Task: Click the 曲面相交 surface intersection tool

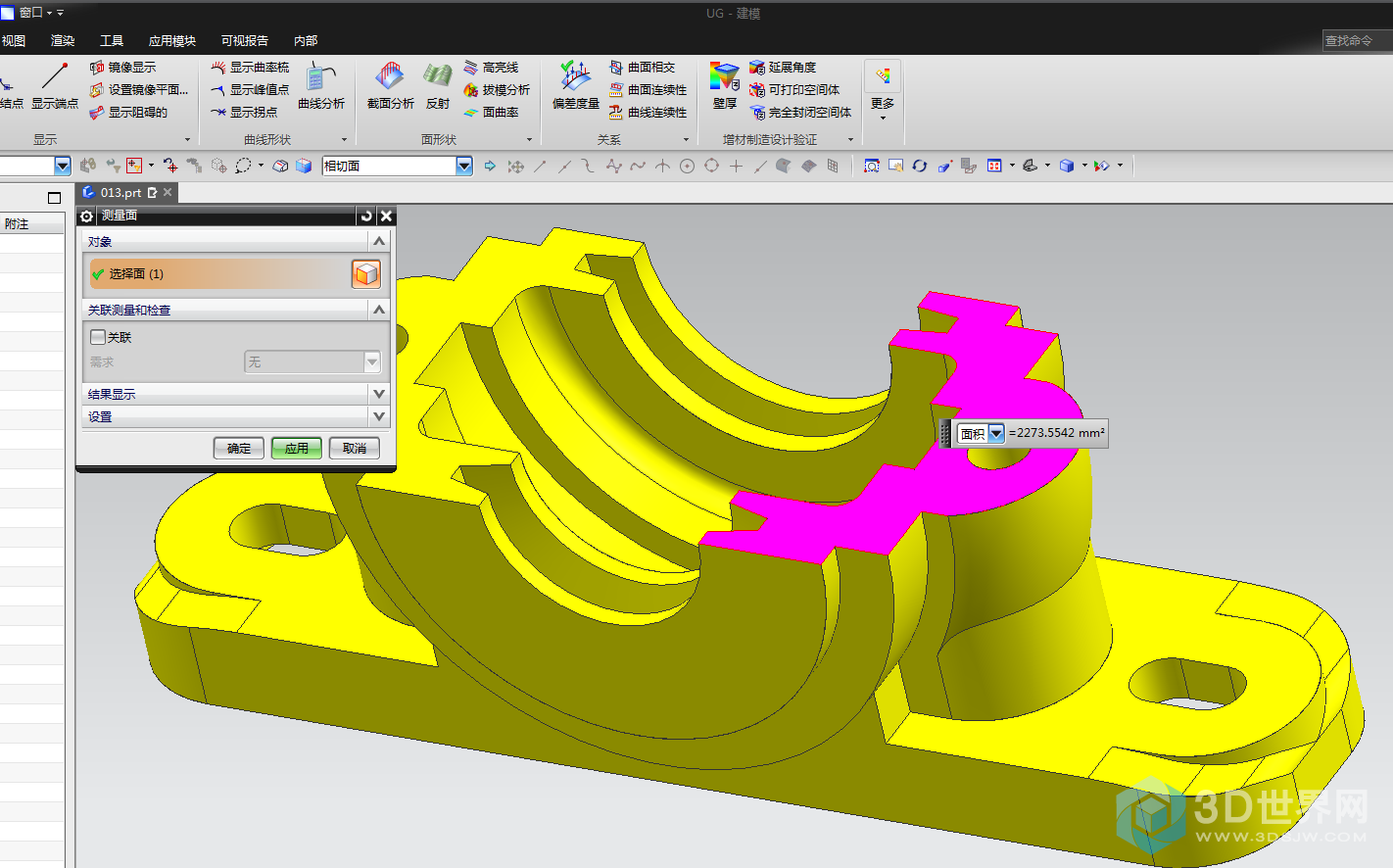Action: [x=642, y=68]
